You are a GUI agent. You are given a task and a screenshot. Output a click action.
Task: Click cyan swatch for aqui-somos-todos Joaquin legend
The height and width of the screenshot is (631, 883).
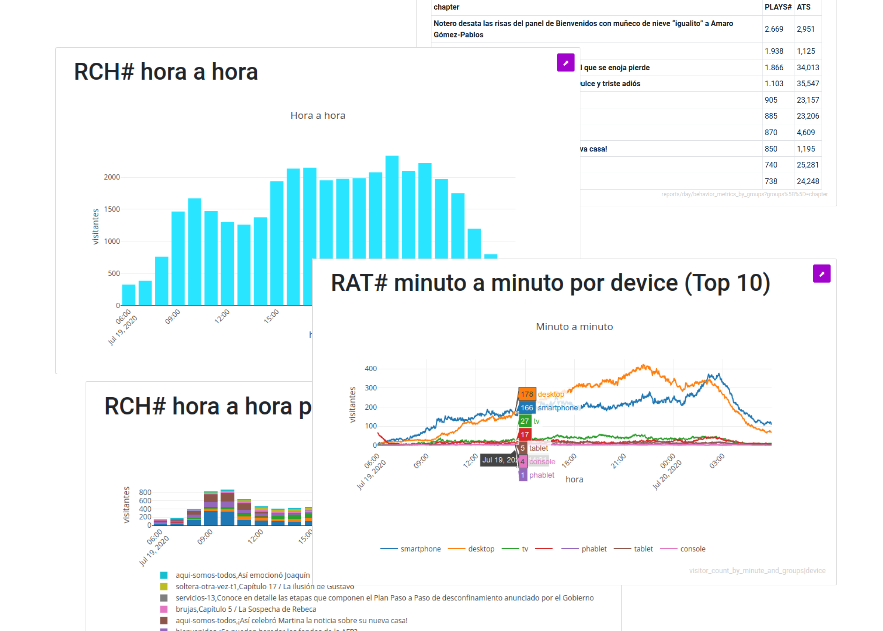point(164,576)
